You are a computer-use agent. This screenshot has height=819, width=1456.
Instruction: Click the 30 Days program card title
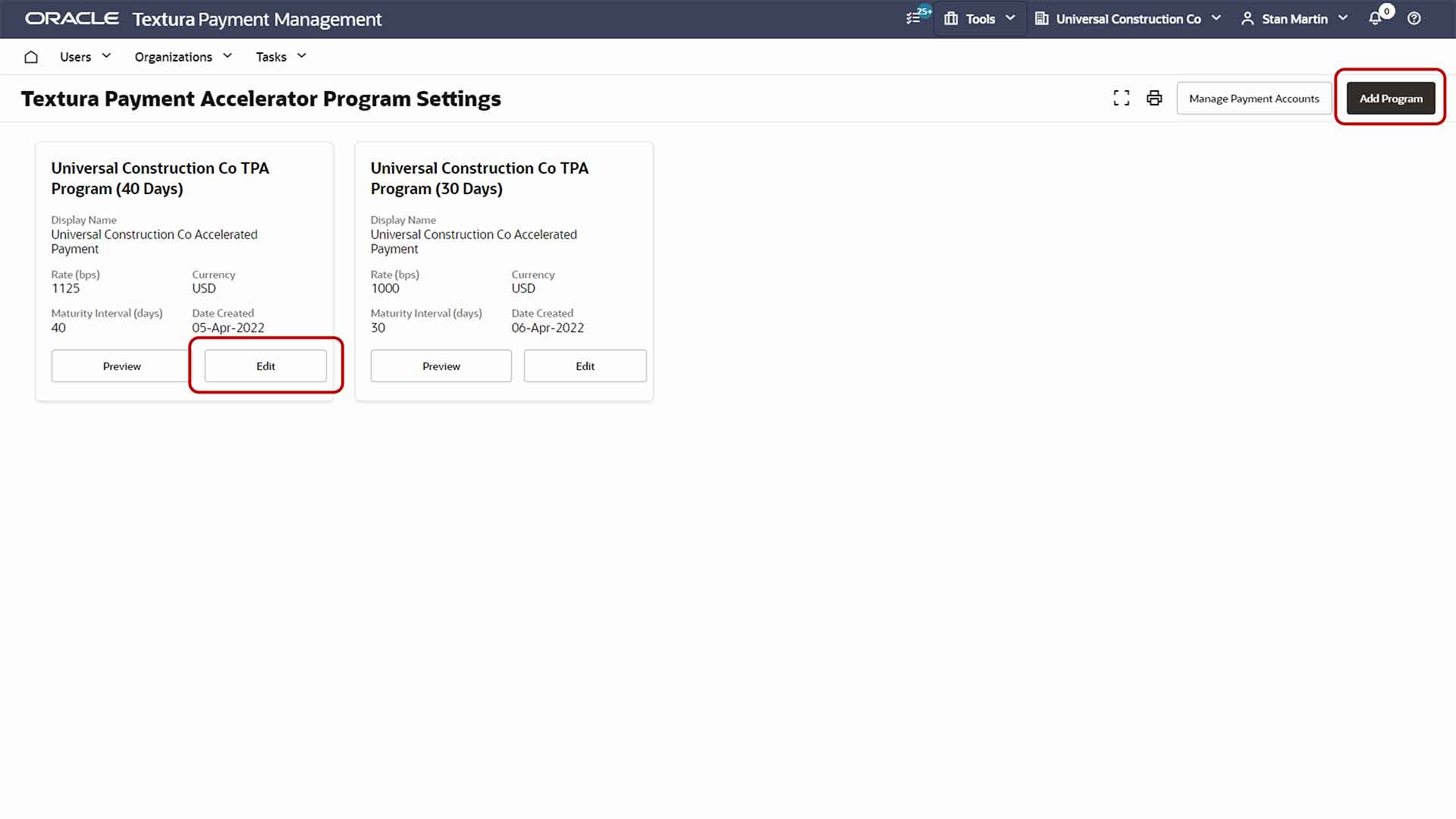(x=479, y=178)
